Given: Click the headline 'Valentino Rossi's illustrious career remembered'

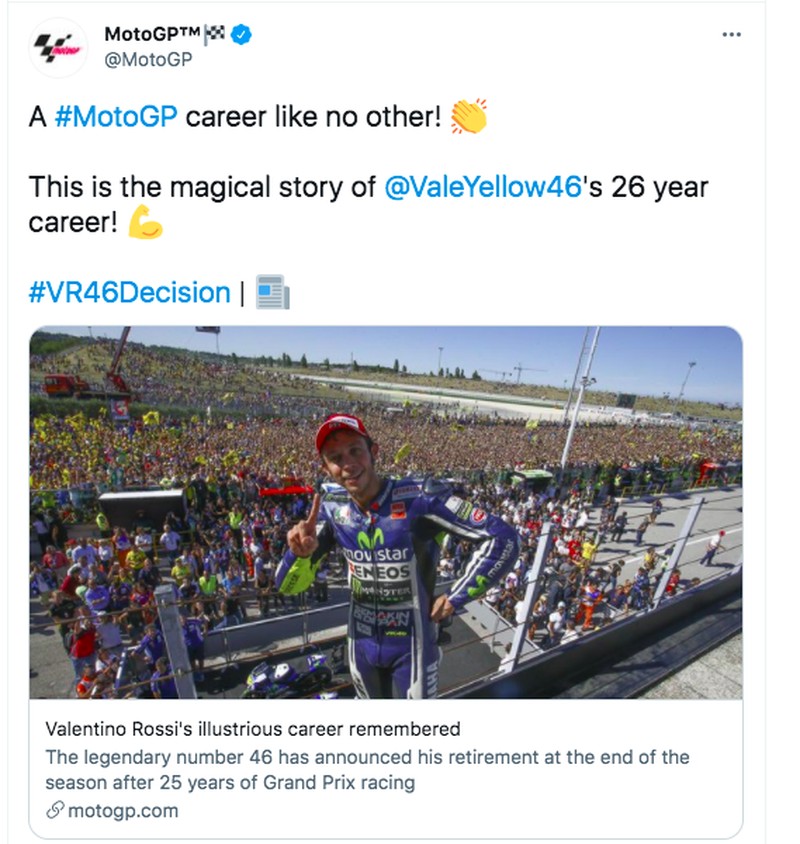Looking at the screenshot, I should click(253, 729).
